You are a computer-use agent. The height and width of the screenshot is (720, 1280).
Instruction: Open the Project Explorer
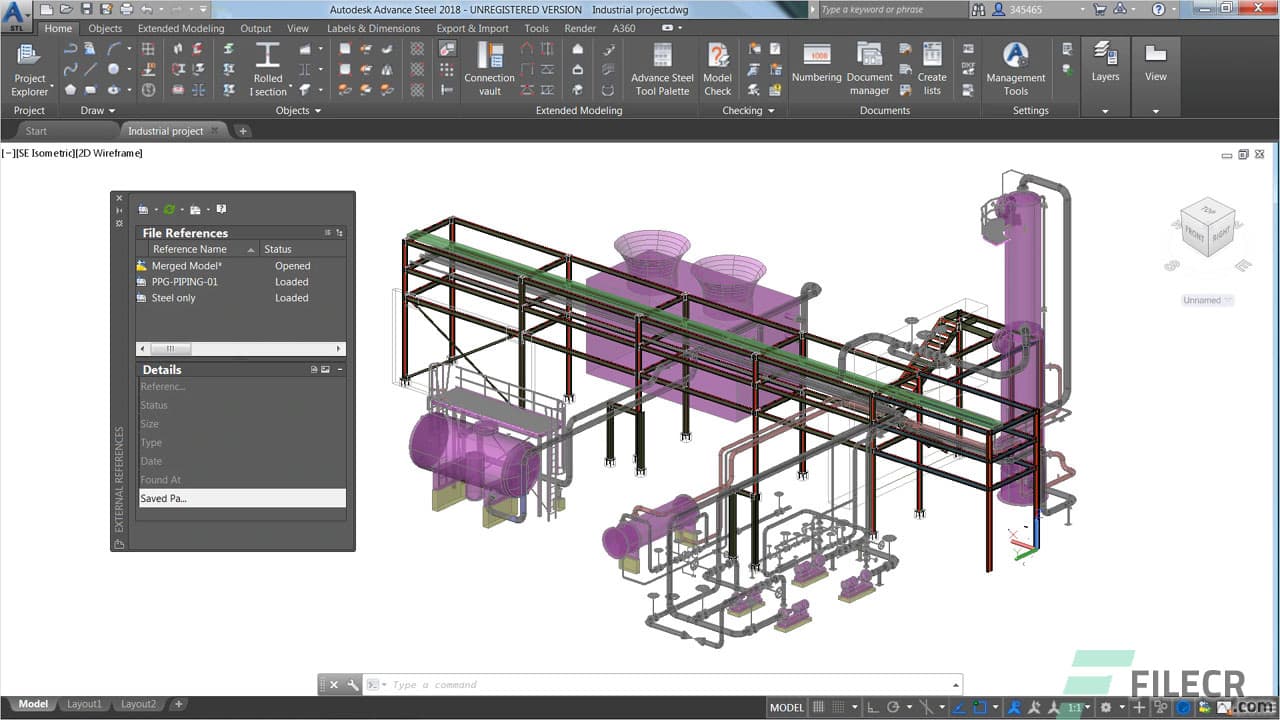29,70
